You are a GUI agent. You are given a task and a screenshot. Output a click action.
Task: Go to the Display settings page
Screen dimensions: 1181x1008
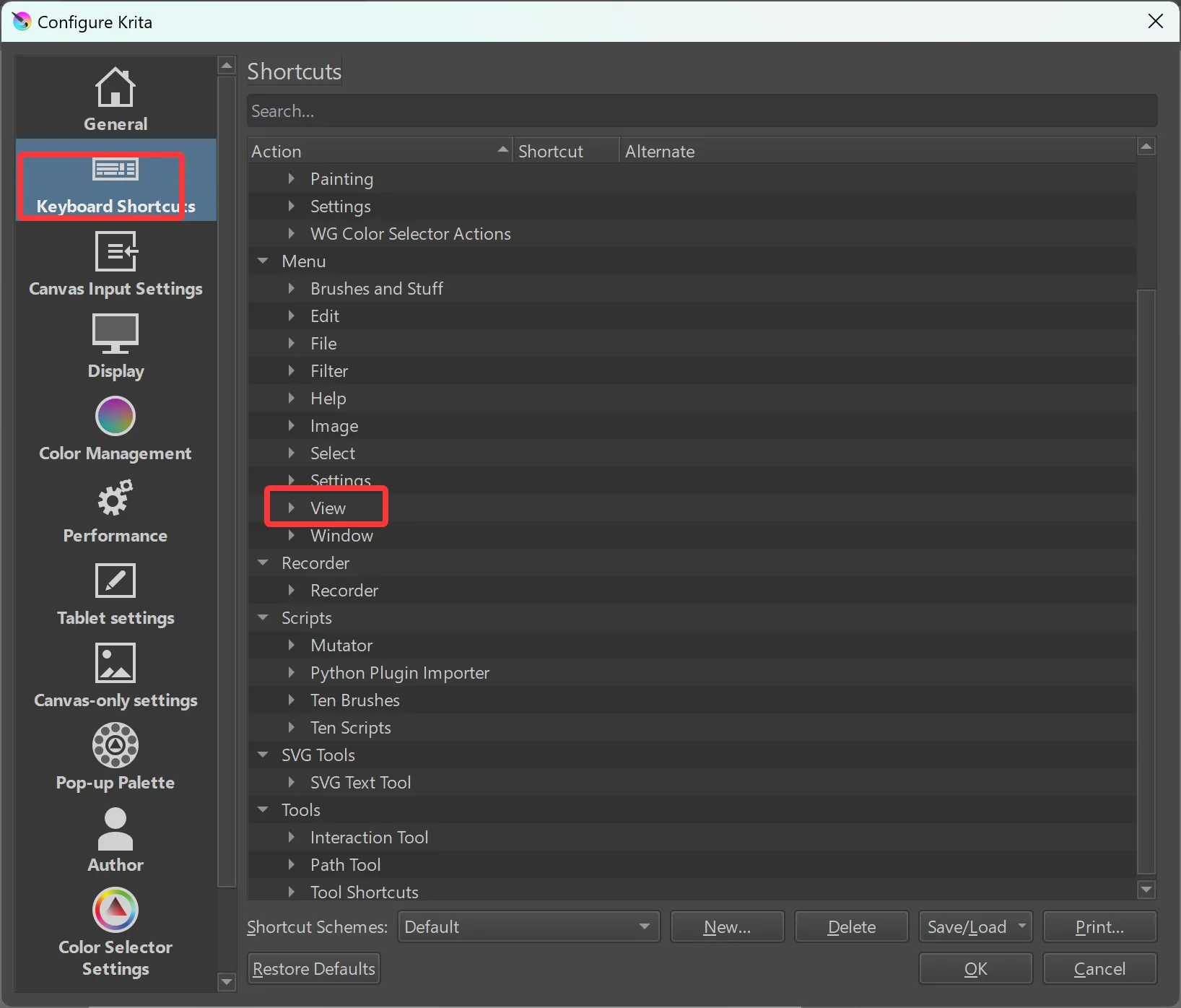point(116,344)
